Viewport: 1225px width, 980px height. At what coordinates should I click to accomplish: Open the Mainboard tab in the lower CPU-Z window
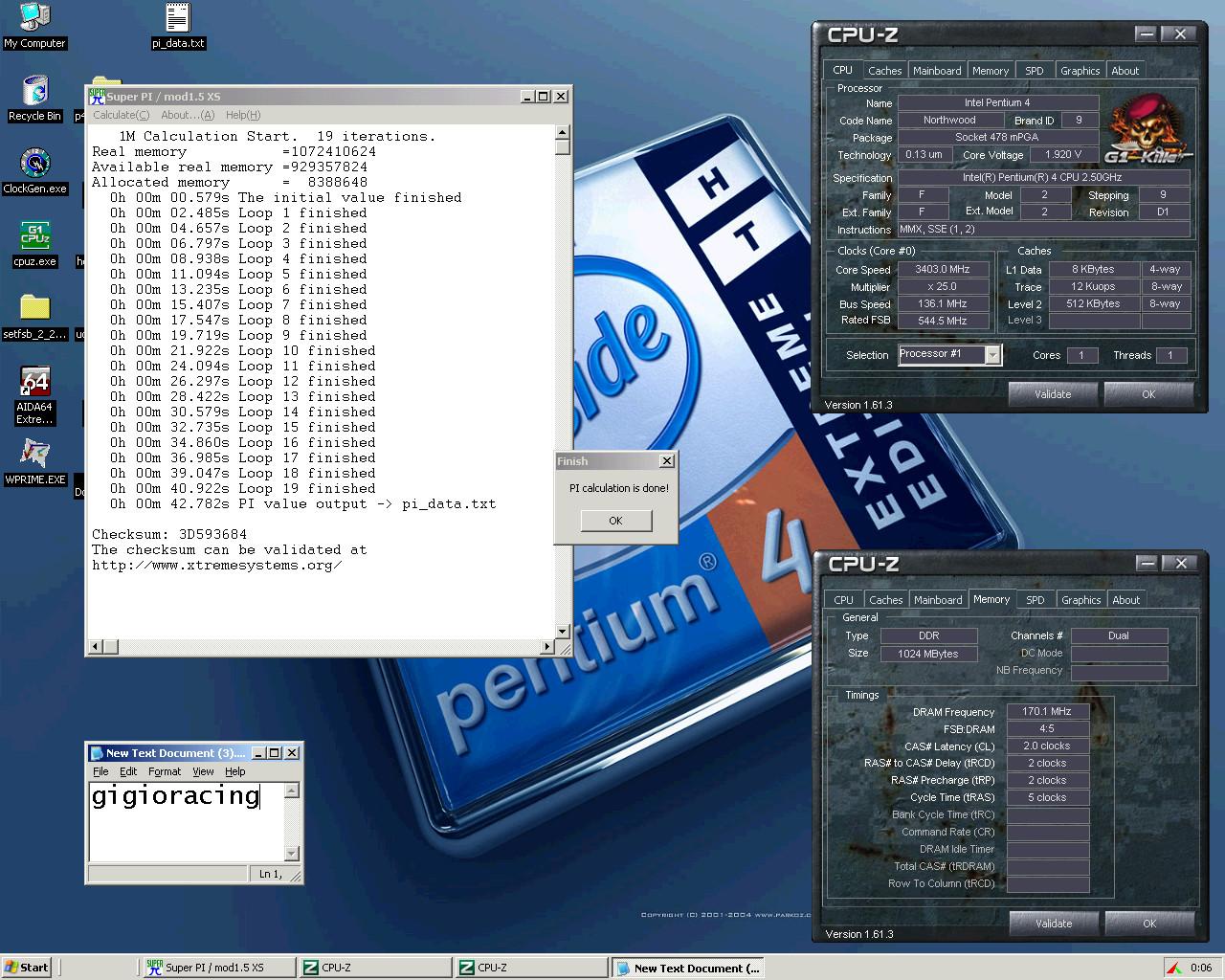point(938,600)
